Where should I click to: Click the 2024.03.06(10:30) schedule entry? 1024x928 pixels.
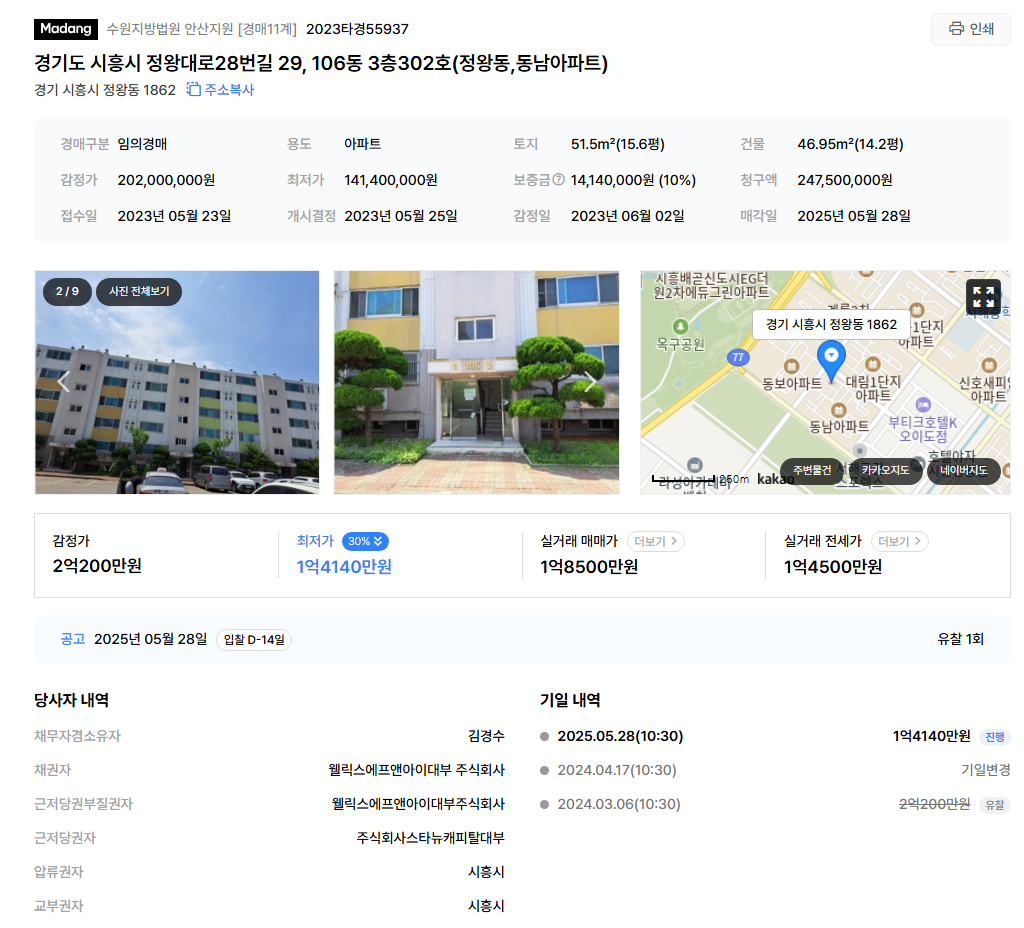tap(618, 804)
